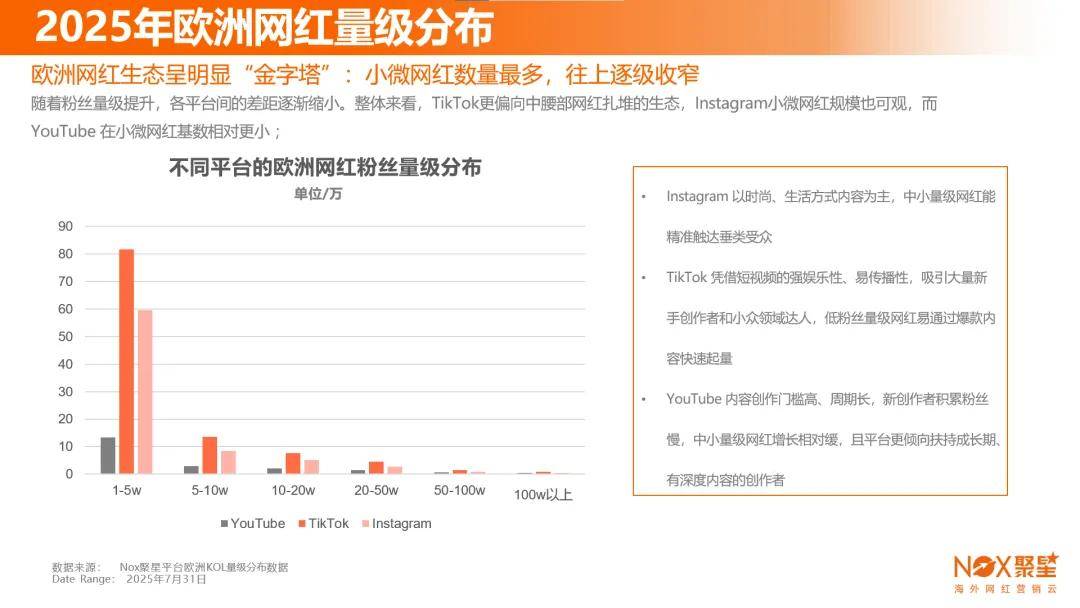
Task: Click the tallest TikTok bar in 1-5w
Action: point(126,361)
